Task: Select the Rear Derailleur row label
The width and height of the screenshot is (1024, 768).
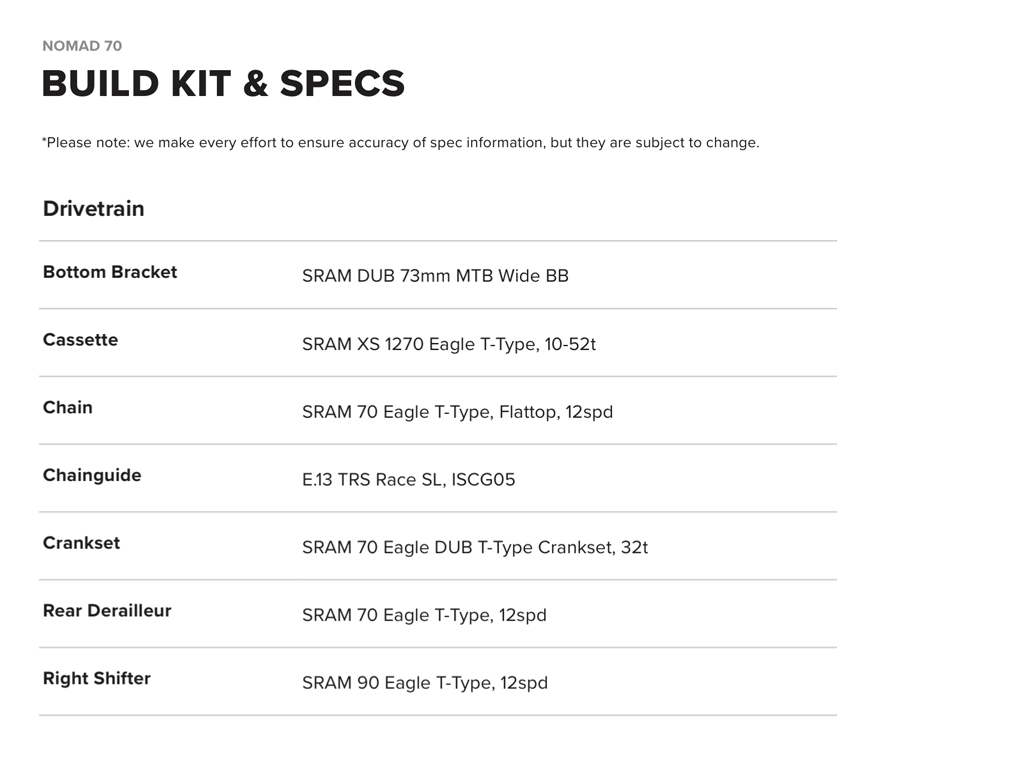Action: point(107,611)
